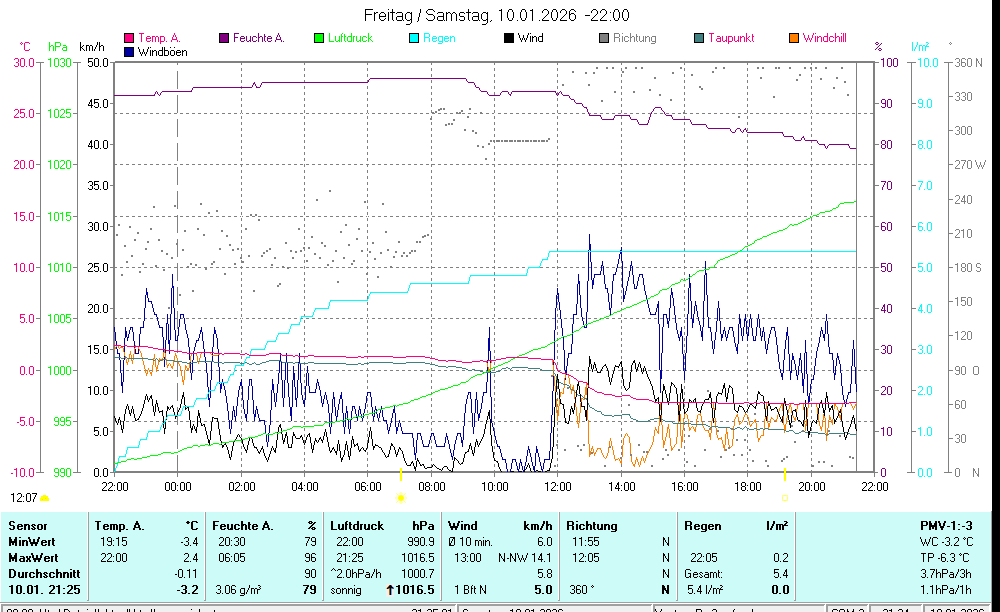Screen dimensions: 1000x612
Task: Click the black Wind legend square
Action: tap(509, 39)
